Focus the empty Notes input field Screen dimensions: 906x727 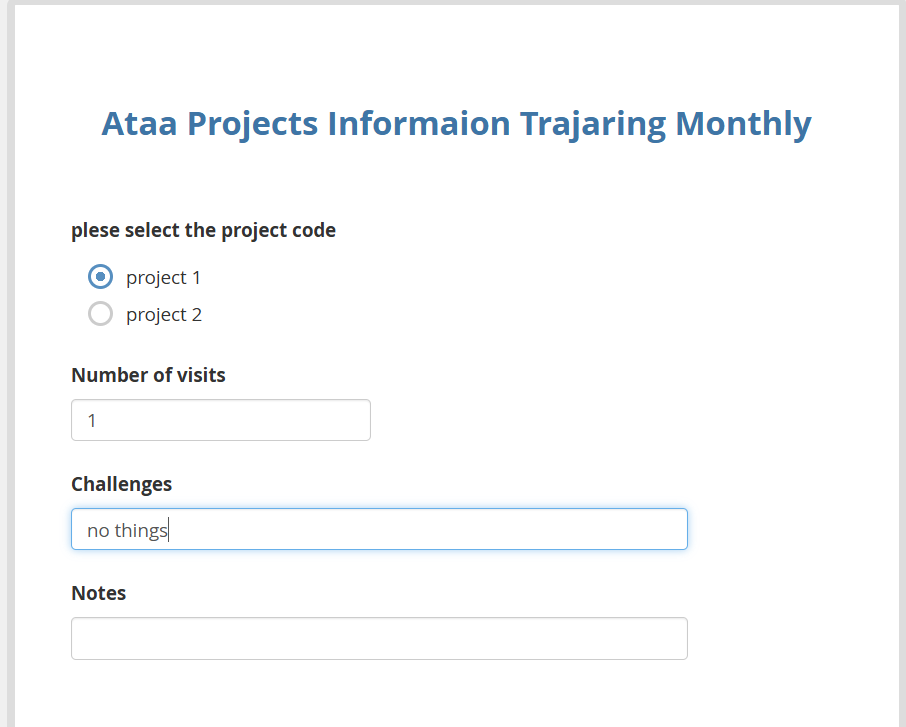[x=379, y=638]
